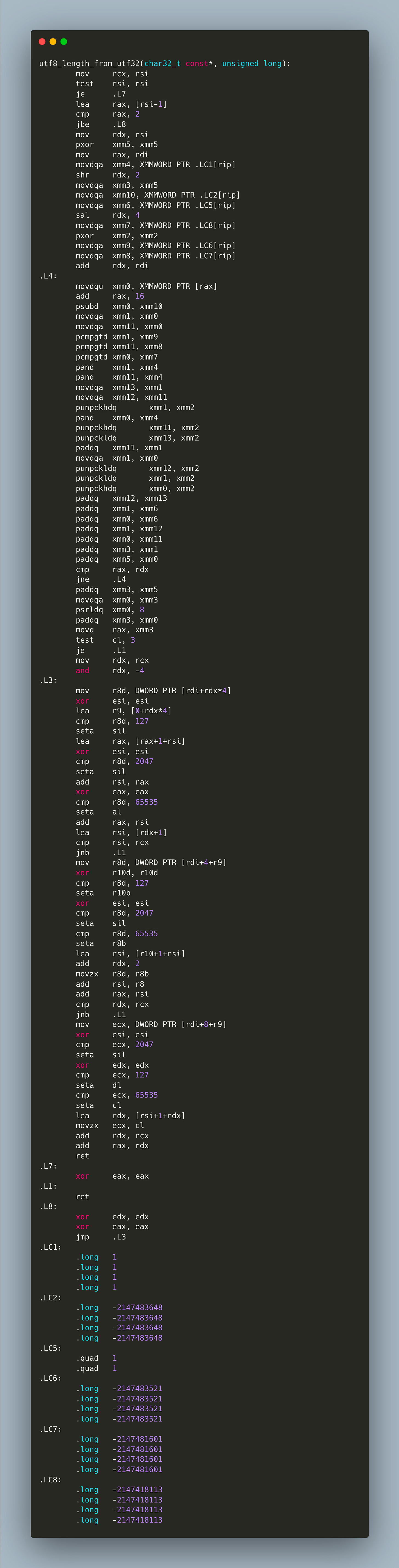Screen dimensions: 399x1568
Task: Click the '.LC6:' constant label
Action: [50, 1378]
